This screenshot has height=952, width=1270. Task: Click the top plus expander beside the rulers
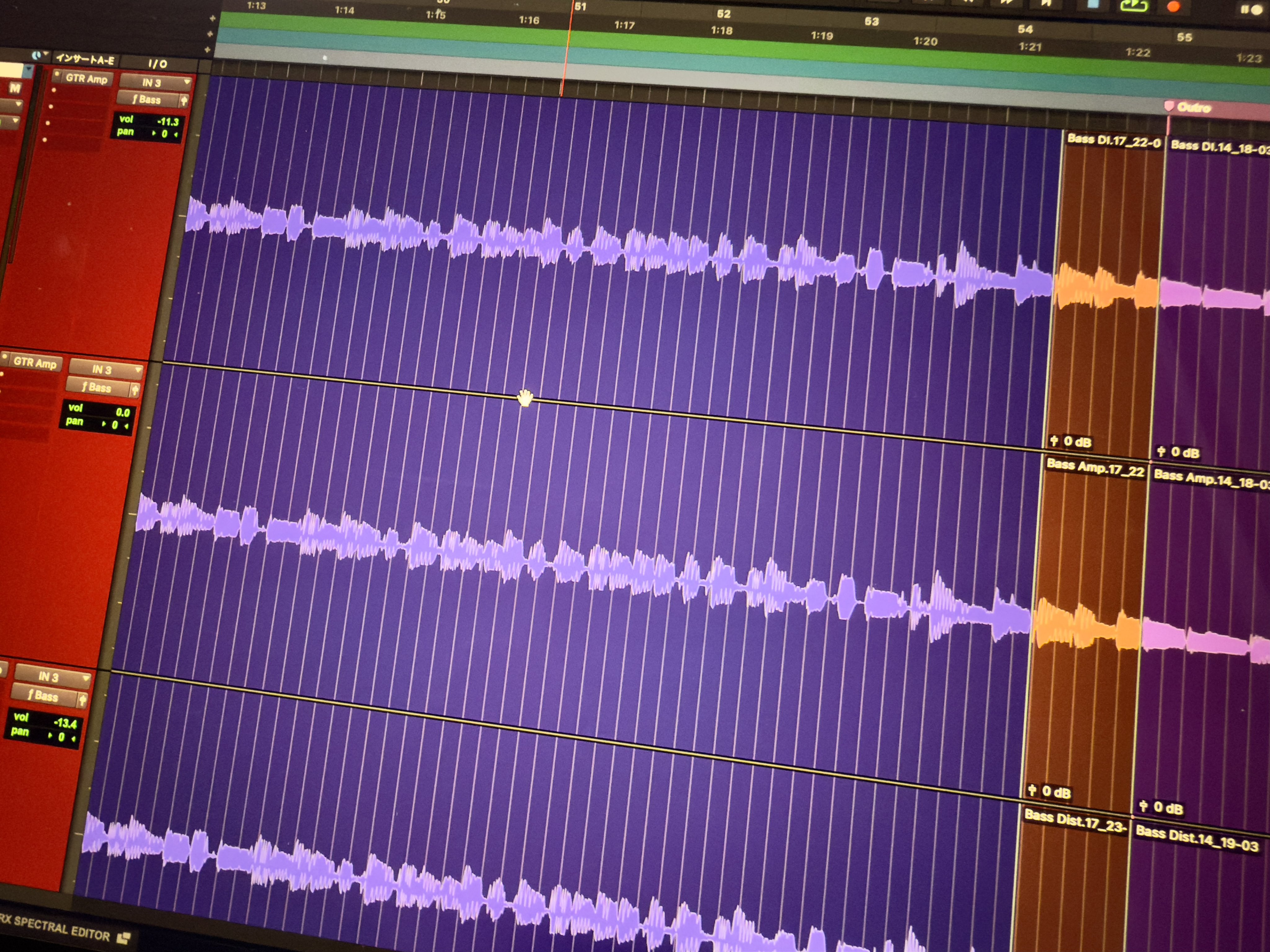(x=212, y=18)
